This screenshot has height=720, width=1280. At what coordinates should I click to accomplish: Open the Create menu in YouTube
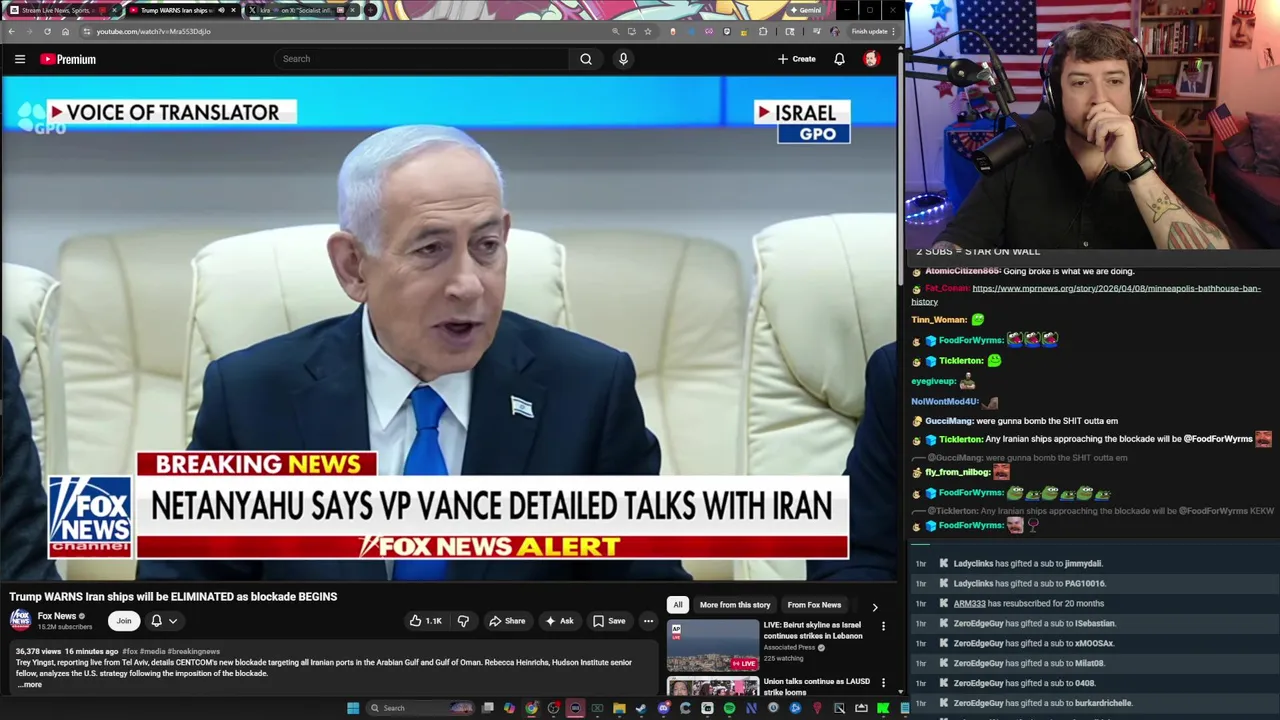click(797, 59)
